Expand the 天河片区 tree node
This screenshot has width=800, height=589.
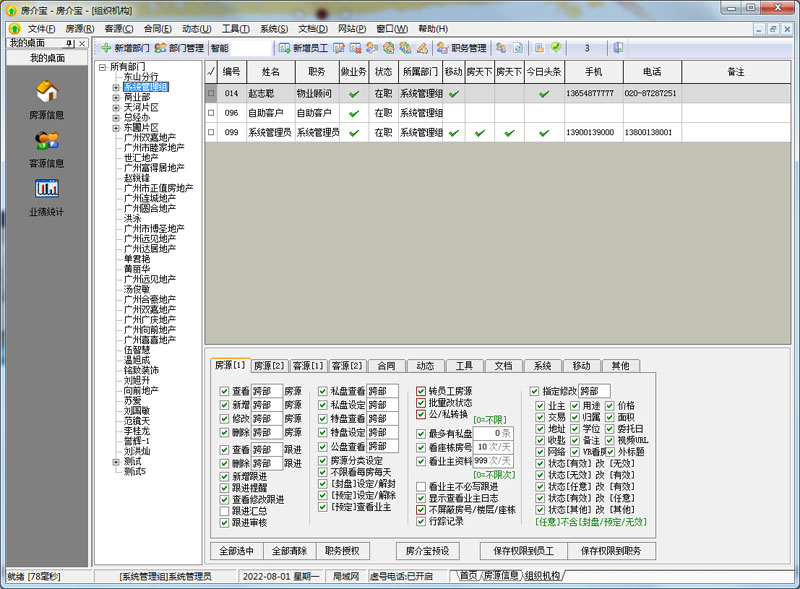pos(116,107)
